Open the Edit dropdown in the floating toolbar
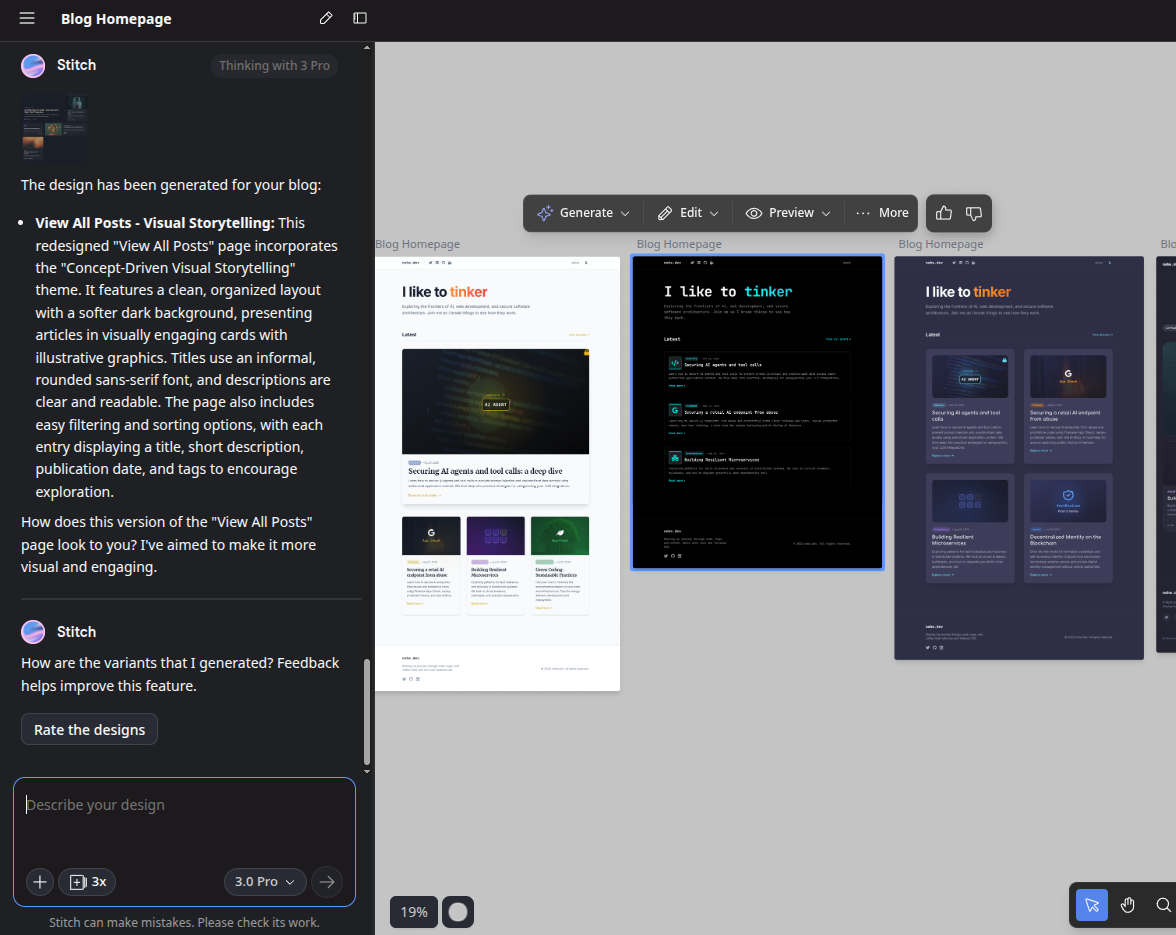The height and width of the screenshot is (935, 1176). [688, 213]
